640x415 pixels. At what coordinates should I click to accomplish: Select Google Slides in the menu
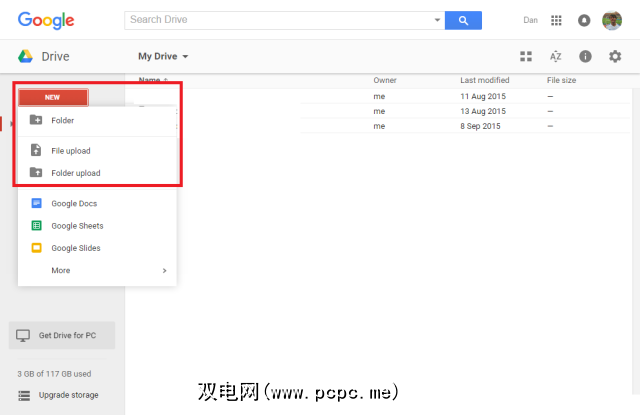(x=97, y=248)
